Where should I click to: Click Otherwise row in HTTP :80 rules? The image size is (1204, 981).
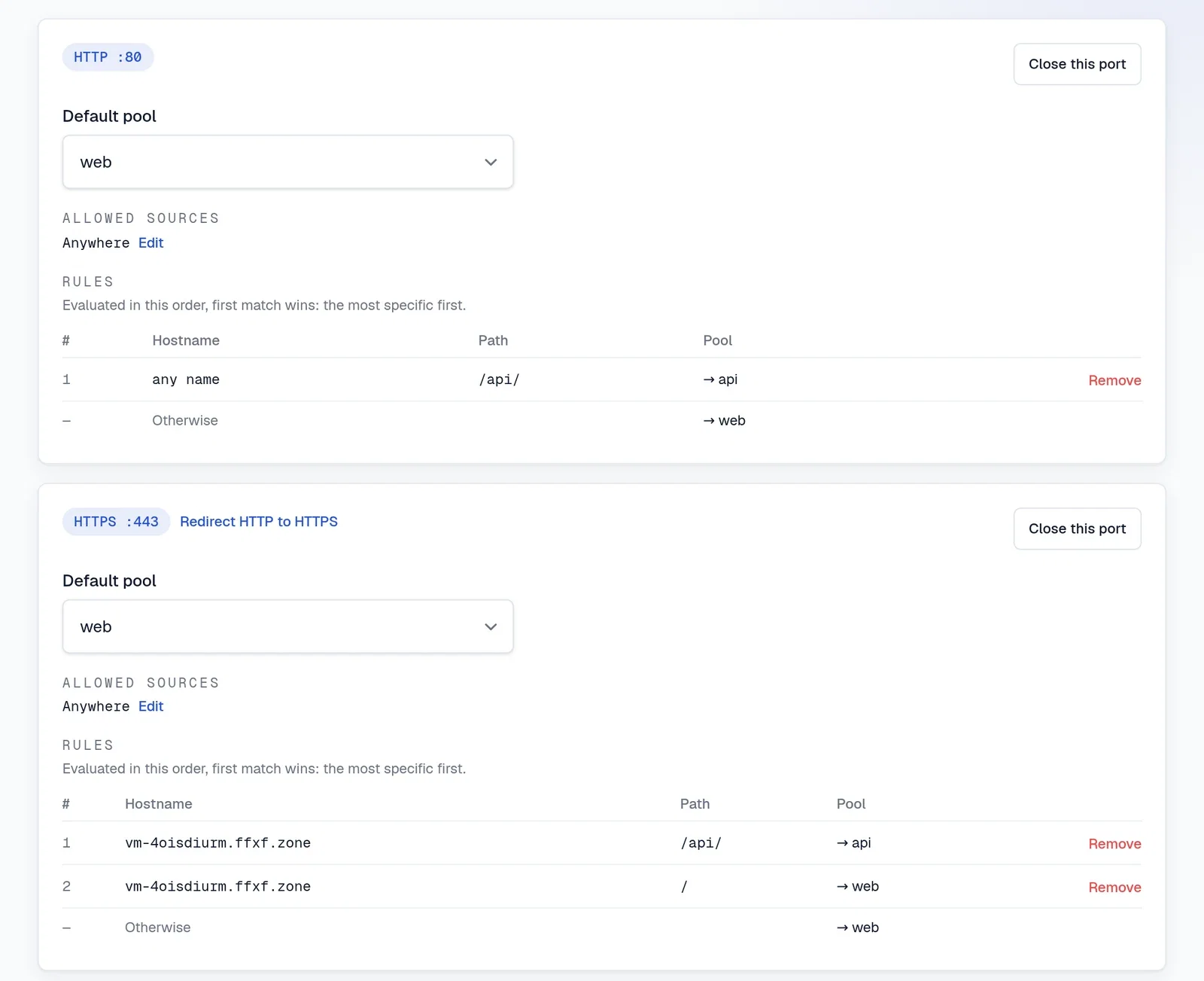pos(602,421)
